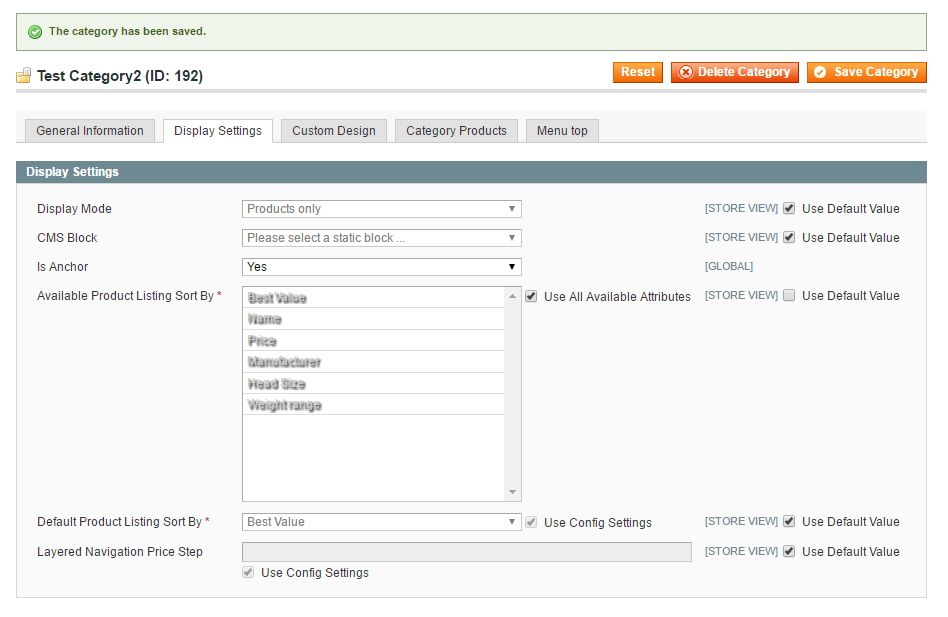This screenshot has width=948, height=617.
Task: Uncheck Use Default Value for Display Mode
Action: click(x=789, y=209)
